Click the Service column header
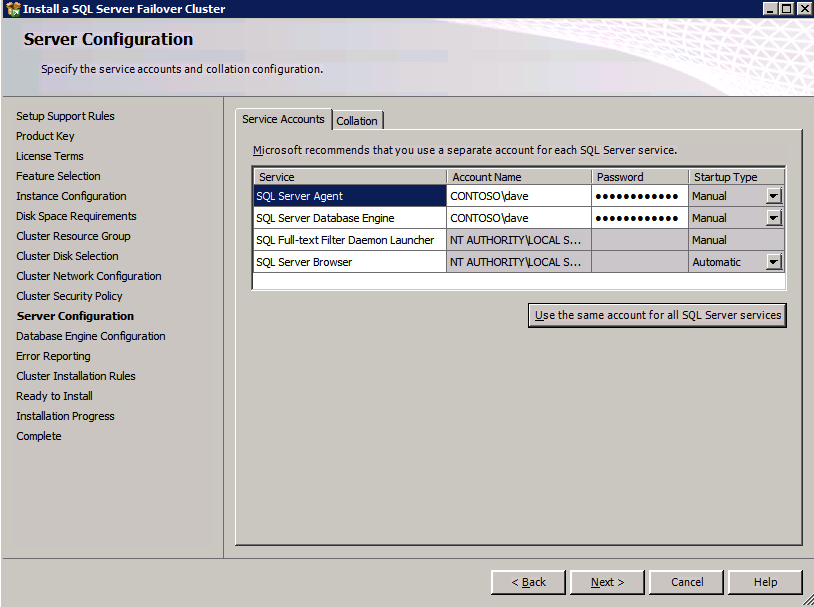 349,177
